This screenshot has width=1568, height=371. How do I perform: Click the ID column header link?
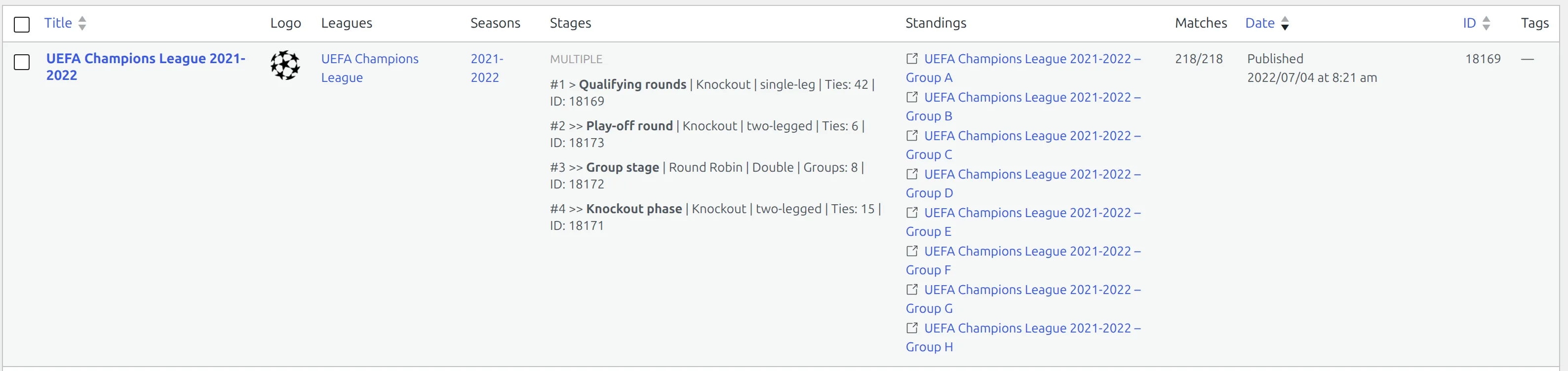[x=1469, y=23]
